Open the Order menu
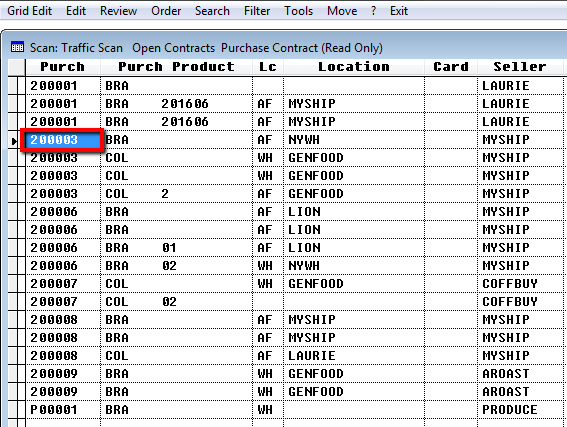This screenshot has height=427, width=567. tap(166, 11)
